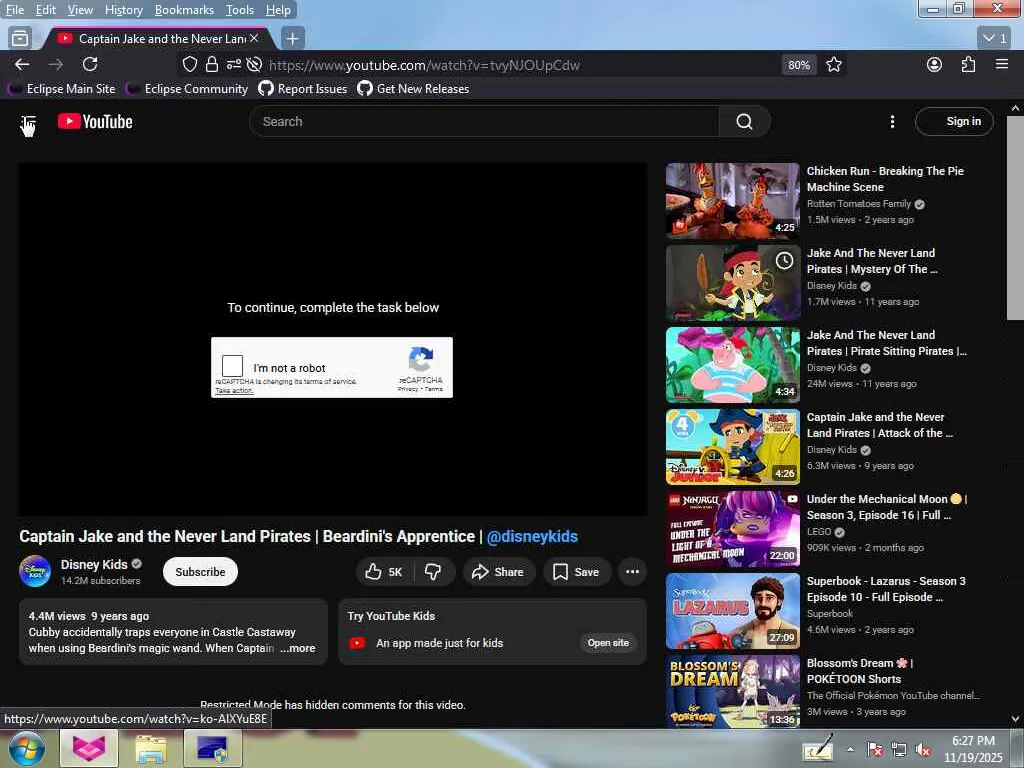
Task: Open Pirate Sitting Pirates video thumbnail
Action: (x=733, y=365)
